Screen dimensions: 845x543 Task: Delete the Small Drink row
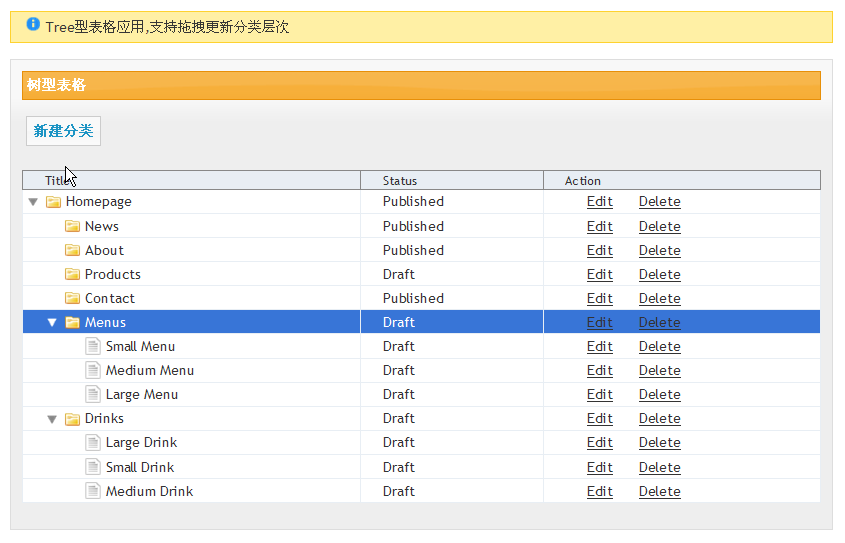pyautogui.click(x=660, y=467)
